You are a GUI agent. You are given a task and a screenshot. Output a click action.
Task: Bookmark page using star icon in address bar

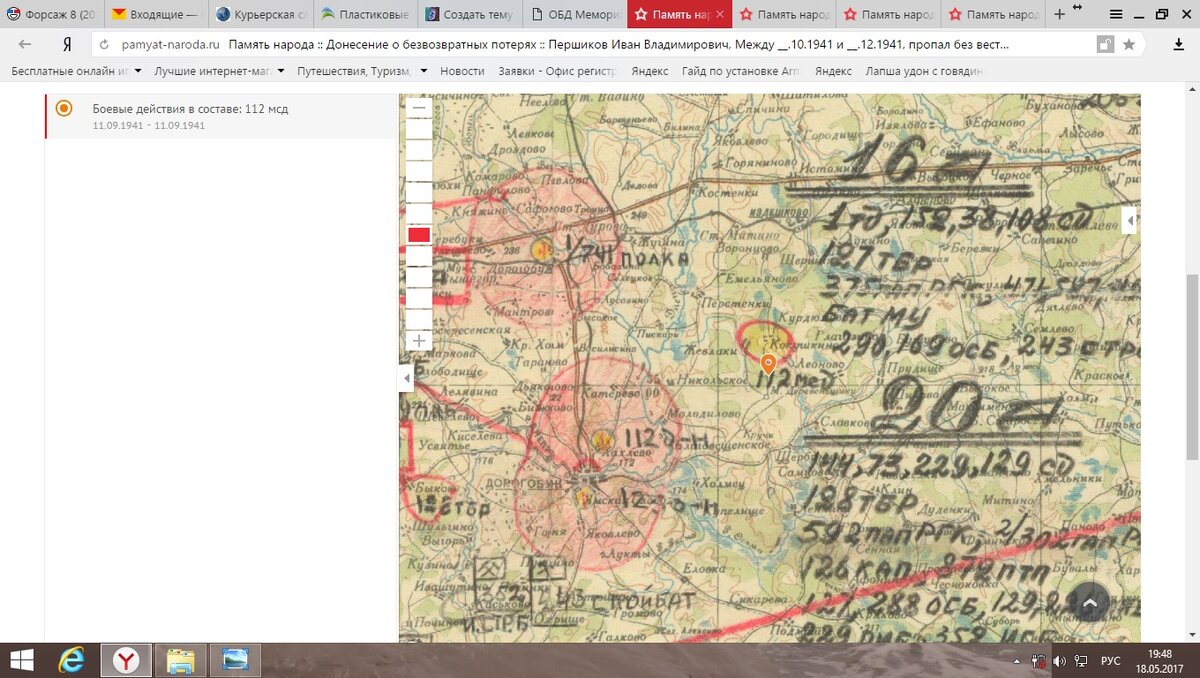[x=1129, y=45]
